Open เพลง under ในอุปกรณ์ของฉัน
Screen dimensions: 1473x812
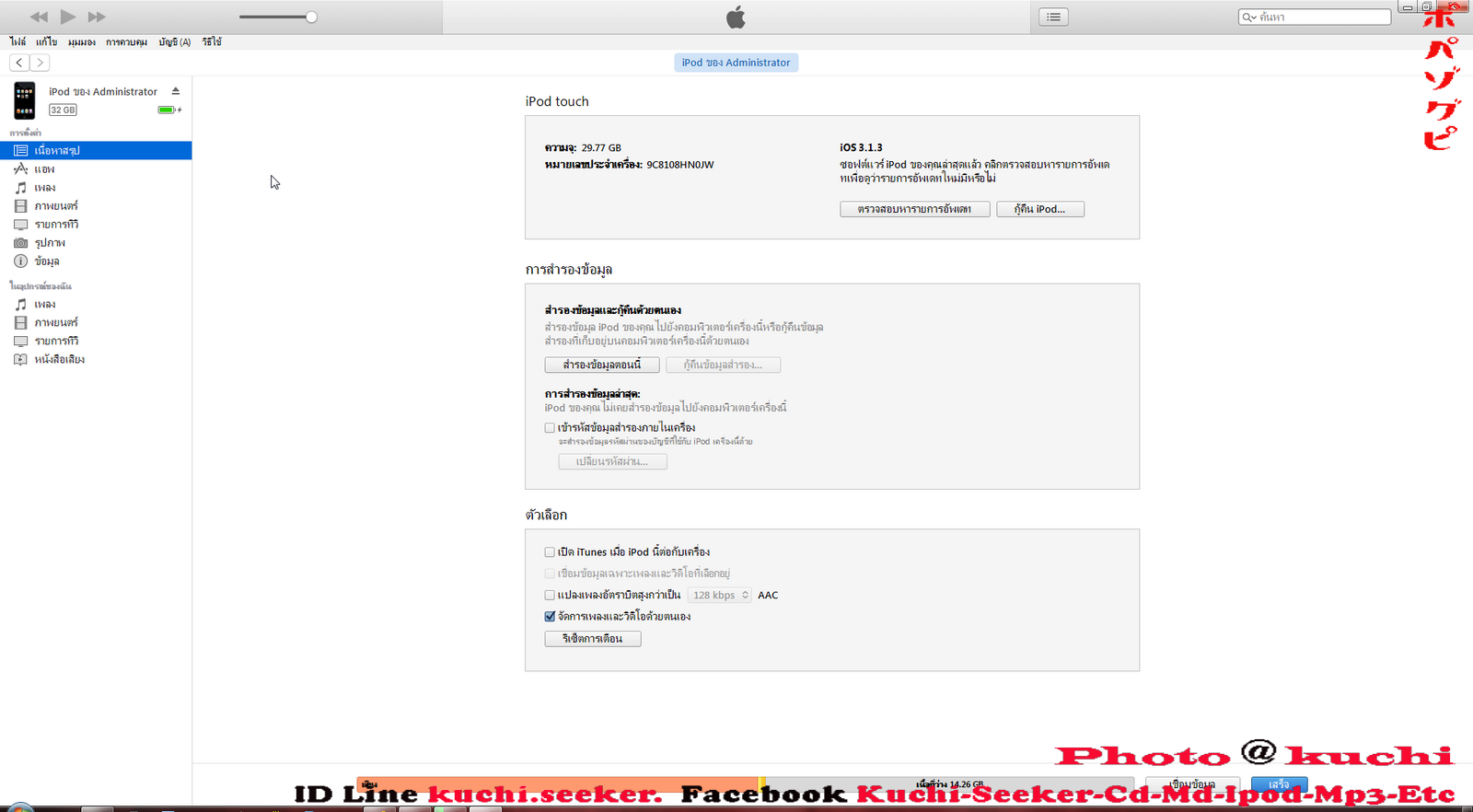(96, 304)
